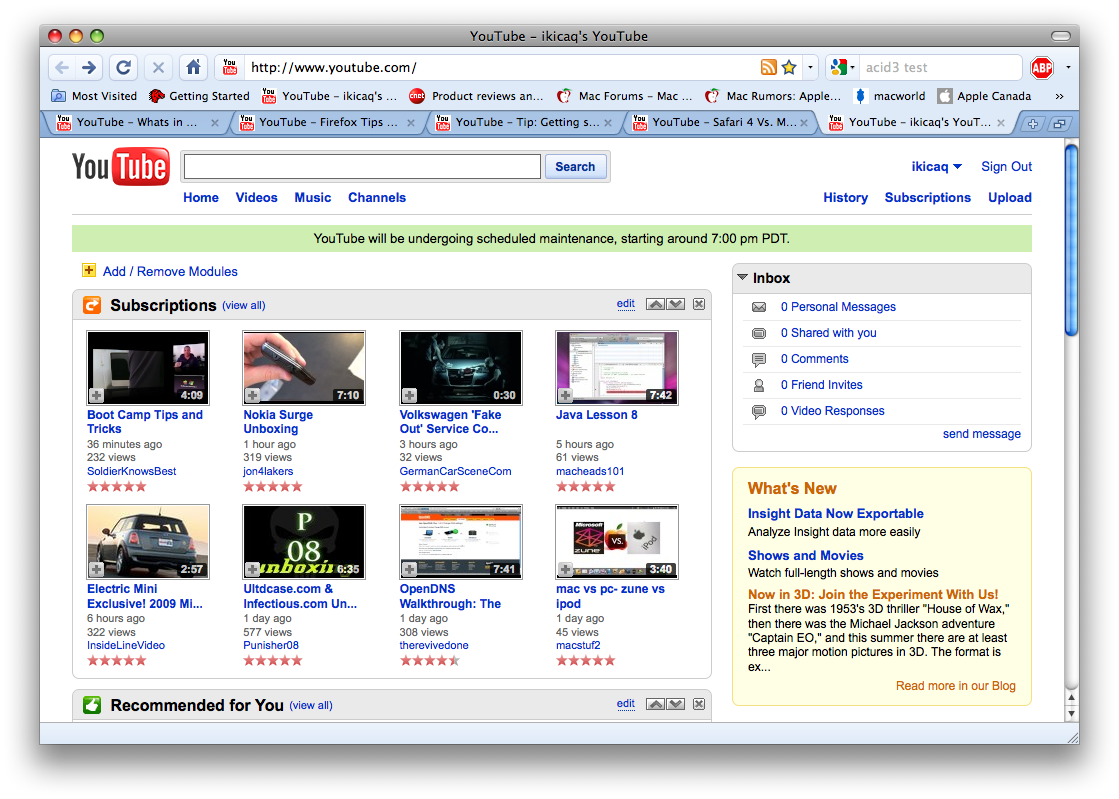Click edit link on Subscriptions module

[x=626, y=304]
